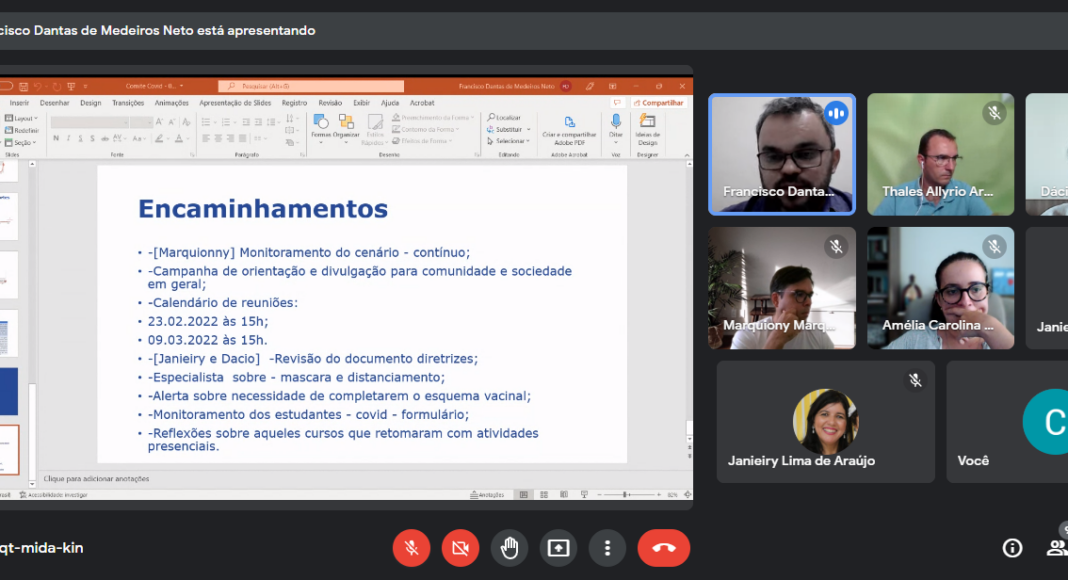
Task: Raise hand in the meeting
Action: (509, 548)
